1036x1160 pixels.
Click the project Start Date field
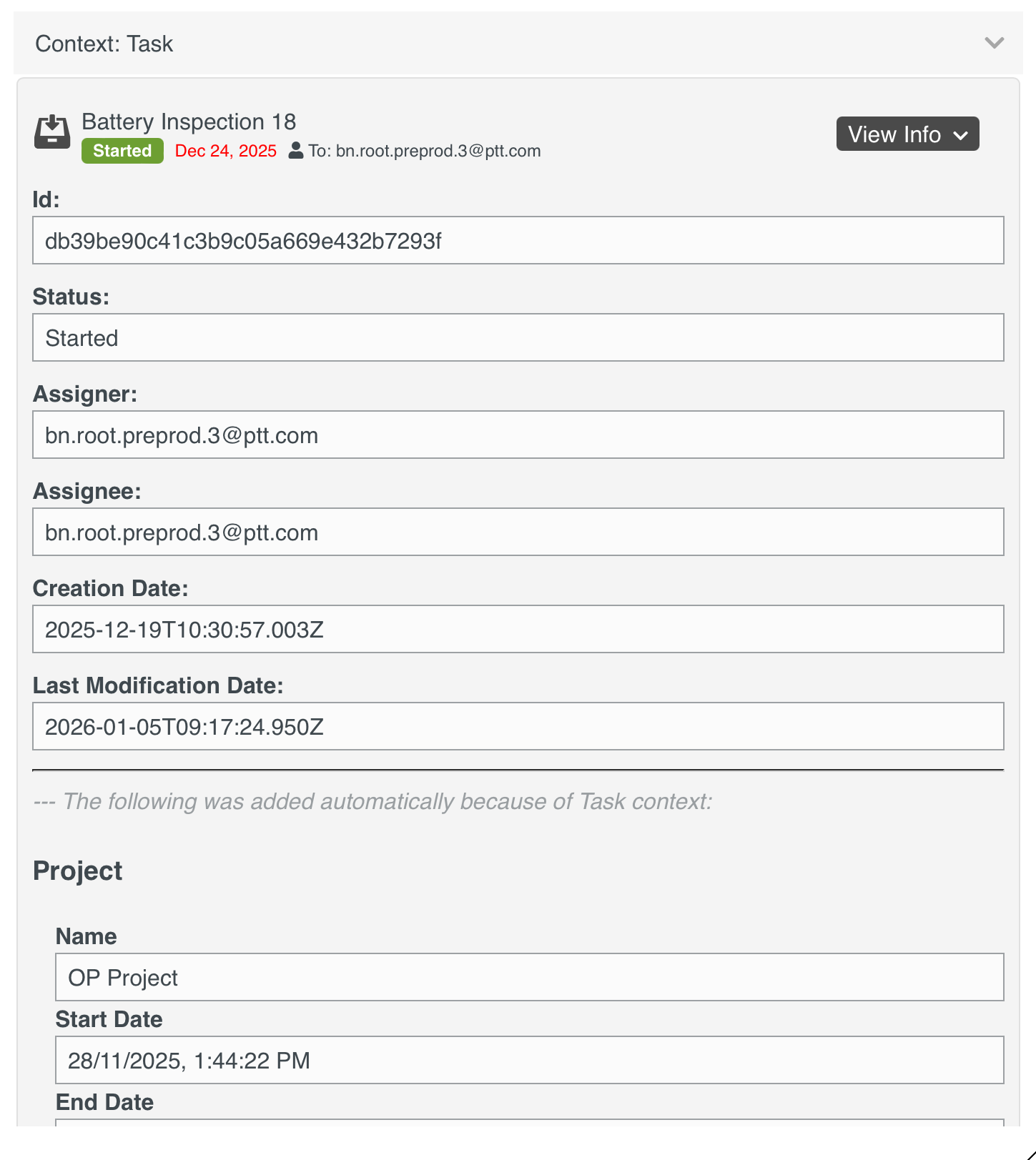[529, 1061]
